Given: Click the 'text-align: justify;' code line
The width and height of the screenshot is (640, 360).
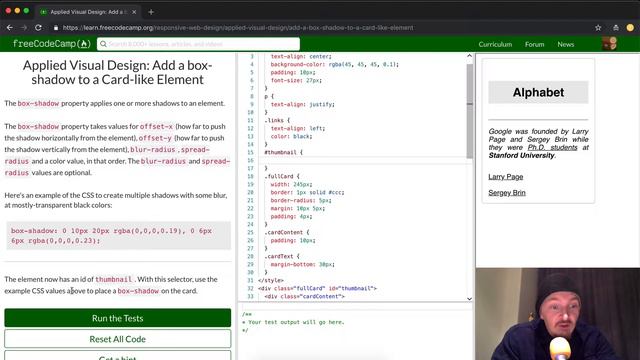Looking at the screenshot, I should point(302,104).
